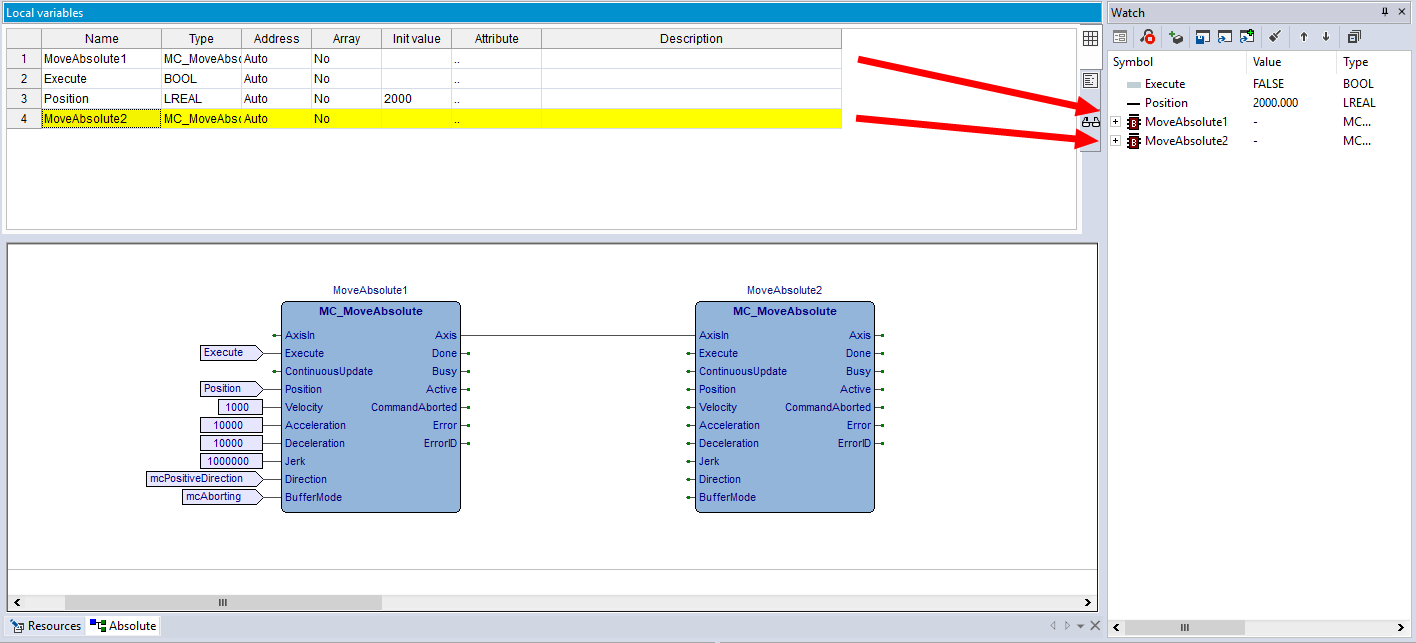
Task: Click the grid view icon beside the variables table
Action: (1091, 39)
